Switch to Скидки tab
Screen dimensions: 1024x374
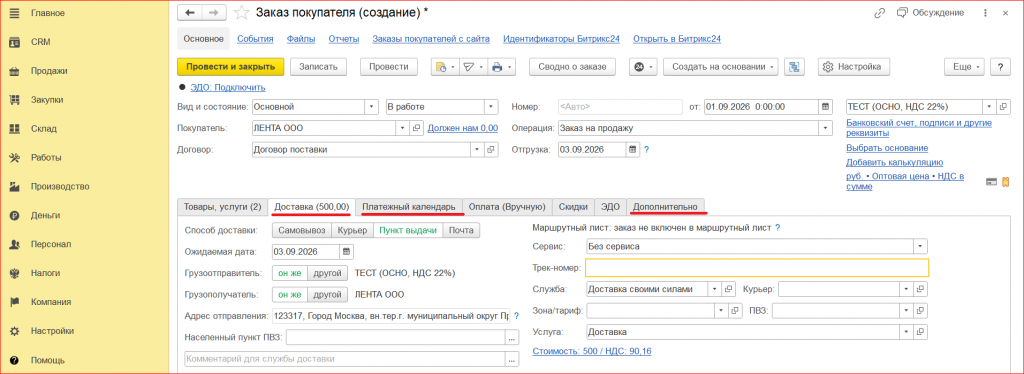pyautogui.click(x=572, y=207)
